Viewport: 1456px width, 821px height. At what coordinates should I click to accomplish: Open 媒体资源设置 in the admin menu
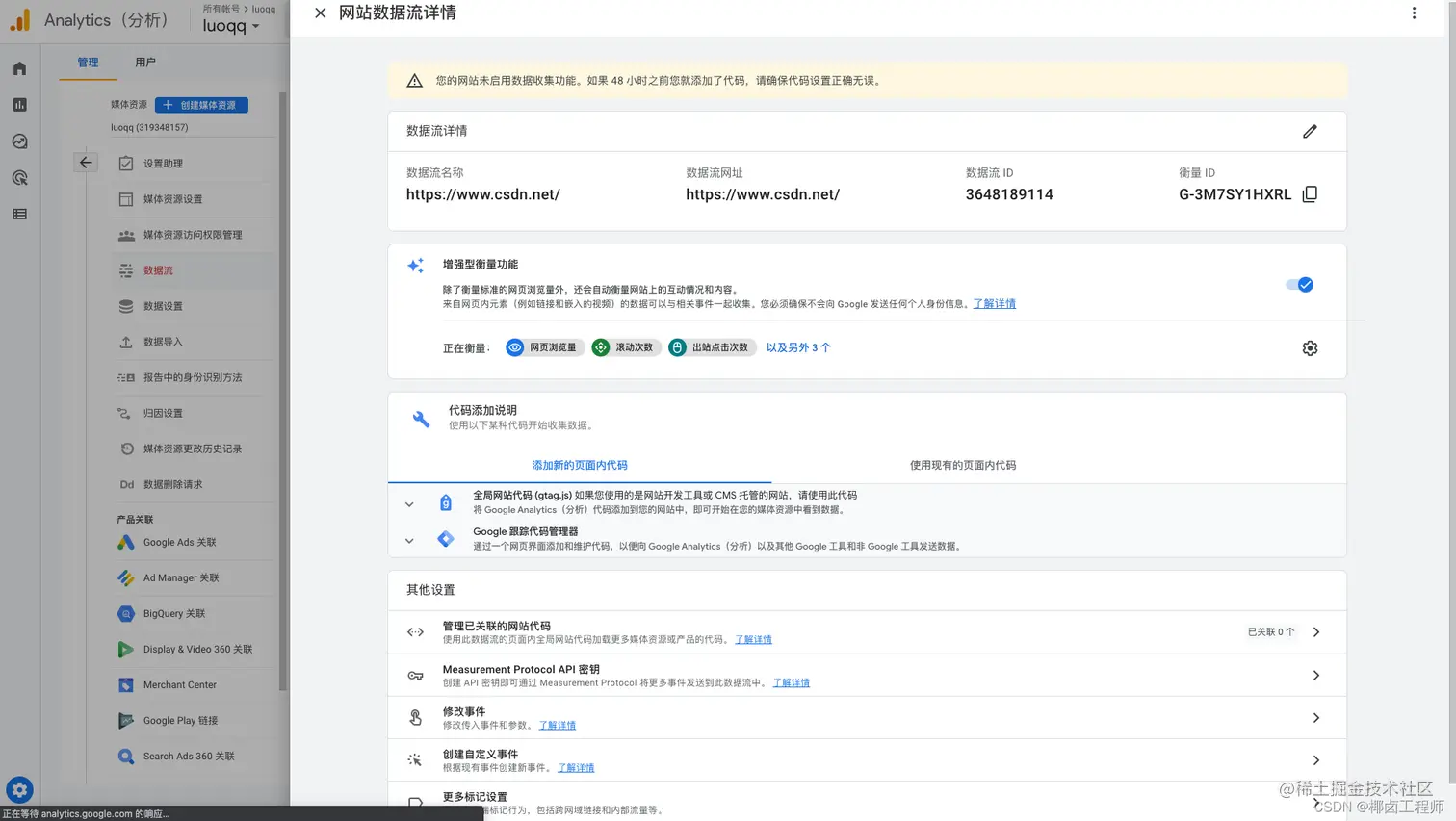(193, 199)
